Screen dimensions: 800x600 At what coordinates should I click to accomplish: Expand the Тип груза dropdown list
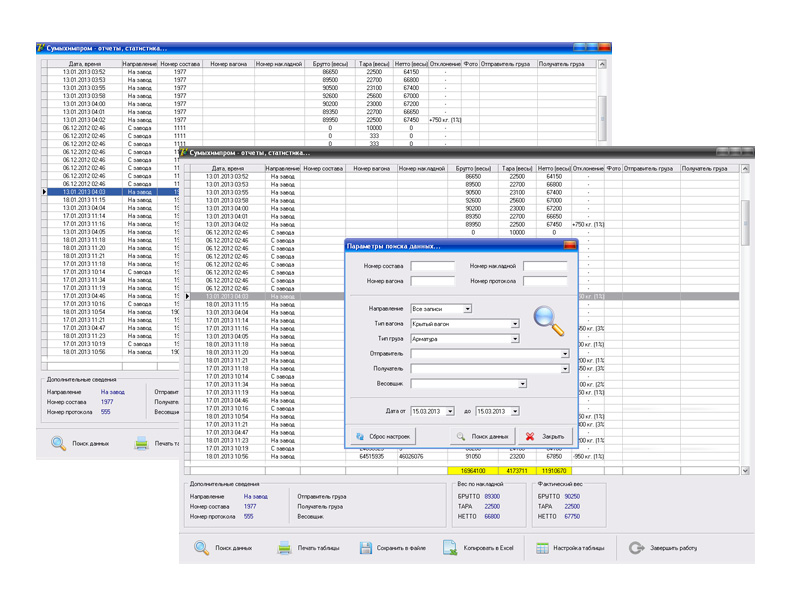tap(515, 339)
